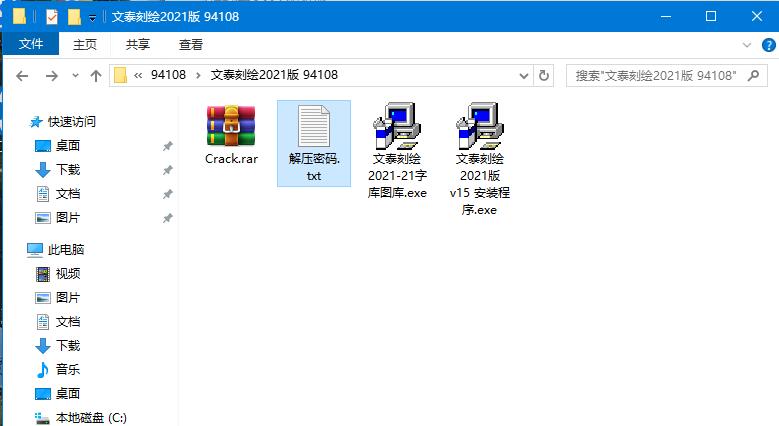This screenshot has height=426, width=779.
Task: Select the 解压密码.txt text file
Action: point(314,143)
